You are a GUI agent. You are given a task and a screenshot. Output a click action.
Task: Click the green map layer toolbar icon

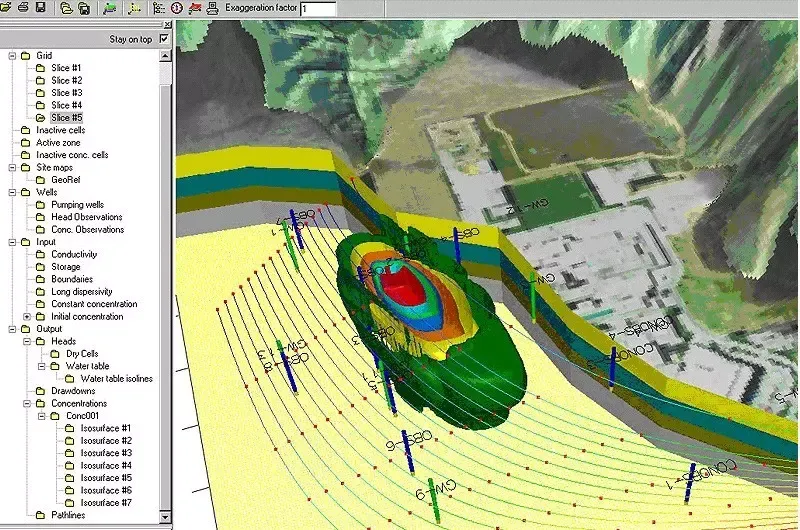[x=109, y=8]
